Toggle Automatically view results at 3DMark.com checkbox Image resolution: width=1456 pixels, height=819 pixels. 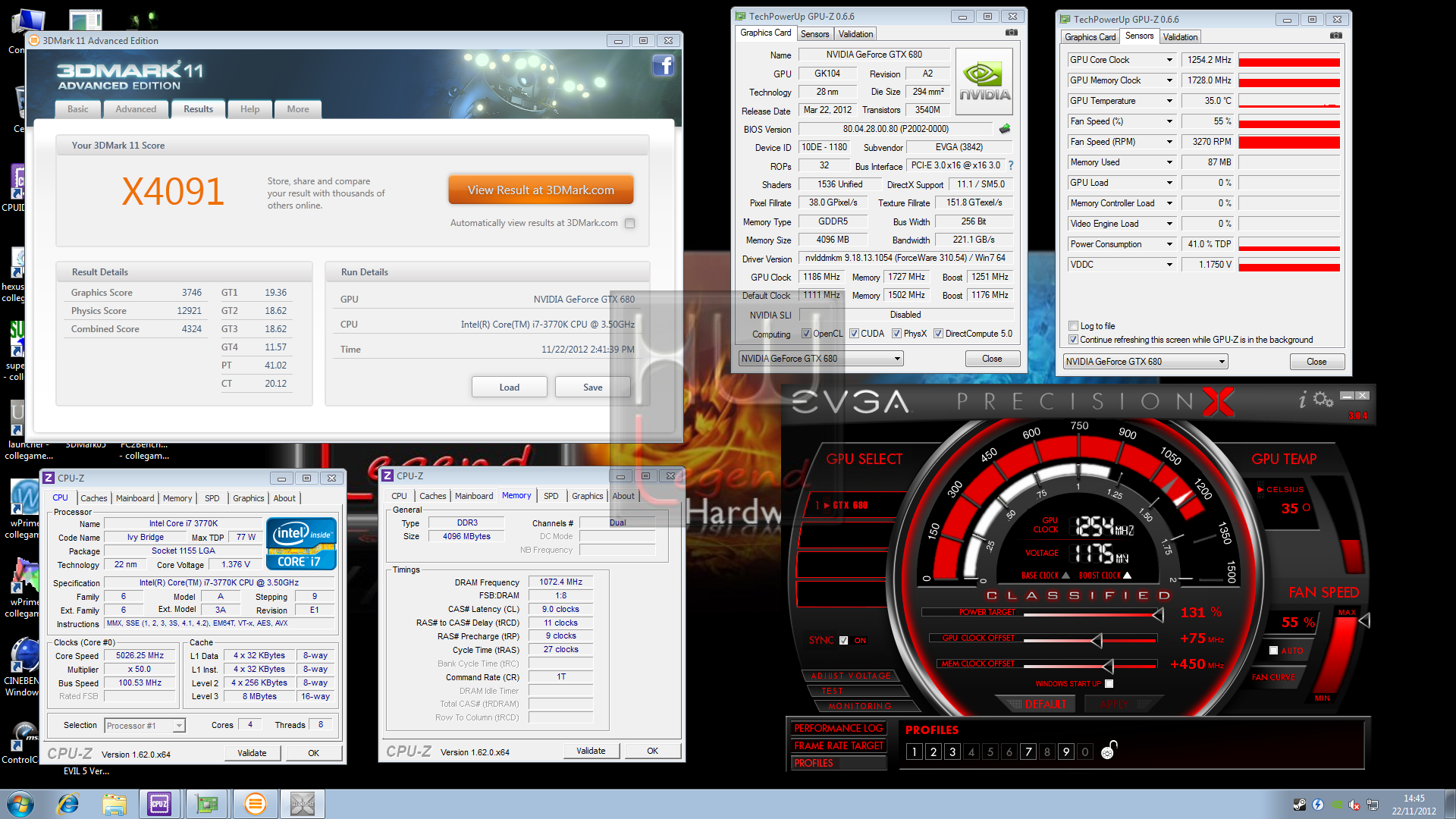pos(629,223)
